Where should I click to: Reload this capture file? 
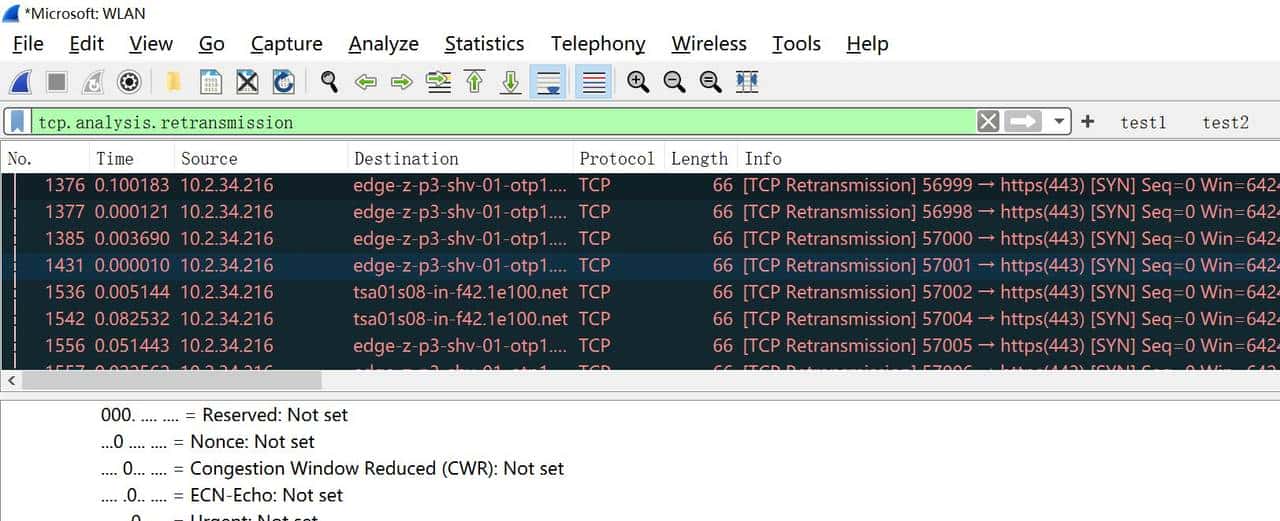(283, 82)
